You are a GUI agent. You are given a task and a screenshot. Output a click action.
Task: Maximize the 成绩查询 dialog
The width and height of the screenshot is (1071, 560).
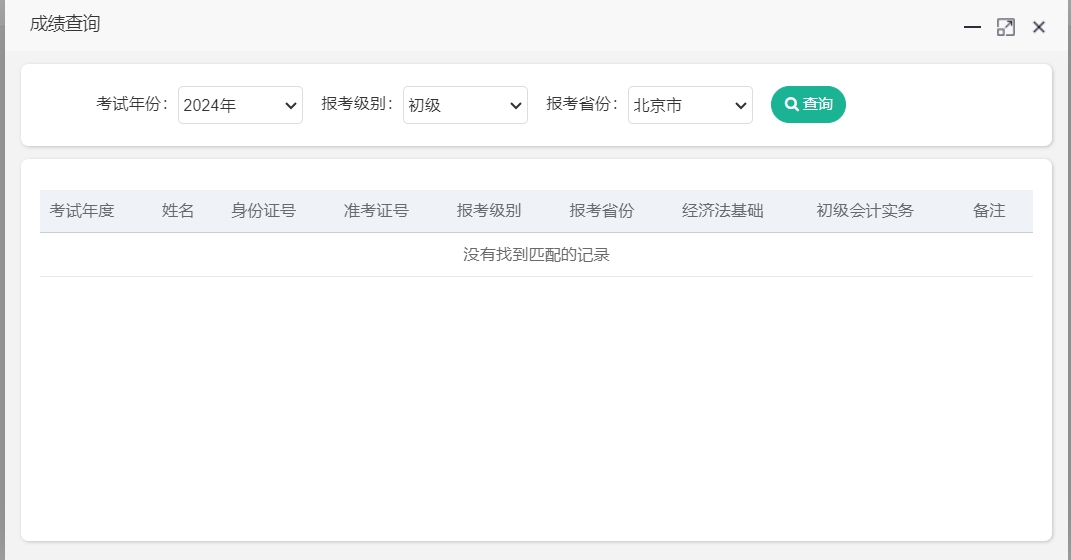[1005, 27]
